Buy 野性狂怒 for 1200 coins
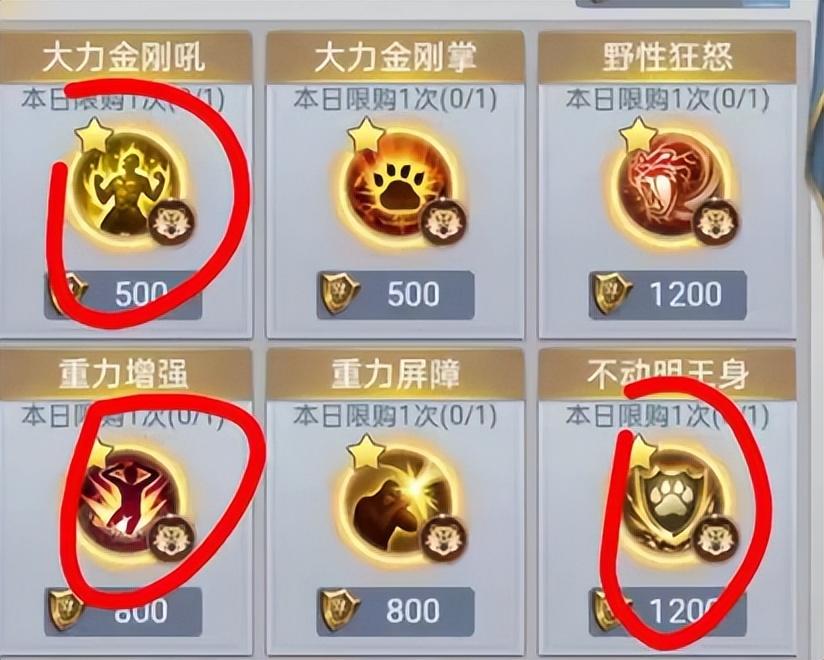Screen dimensions: 824x660 [x=668, y=294]
